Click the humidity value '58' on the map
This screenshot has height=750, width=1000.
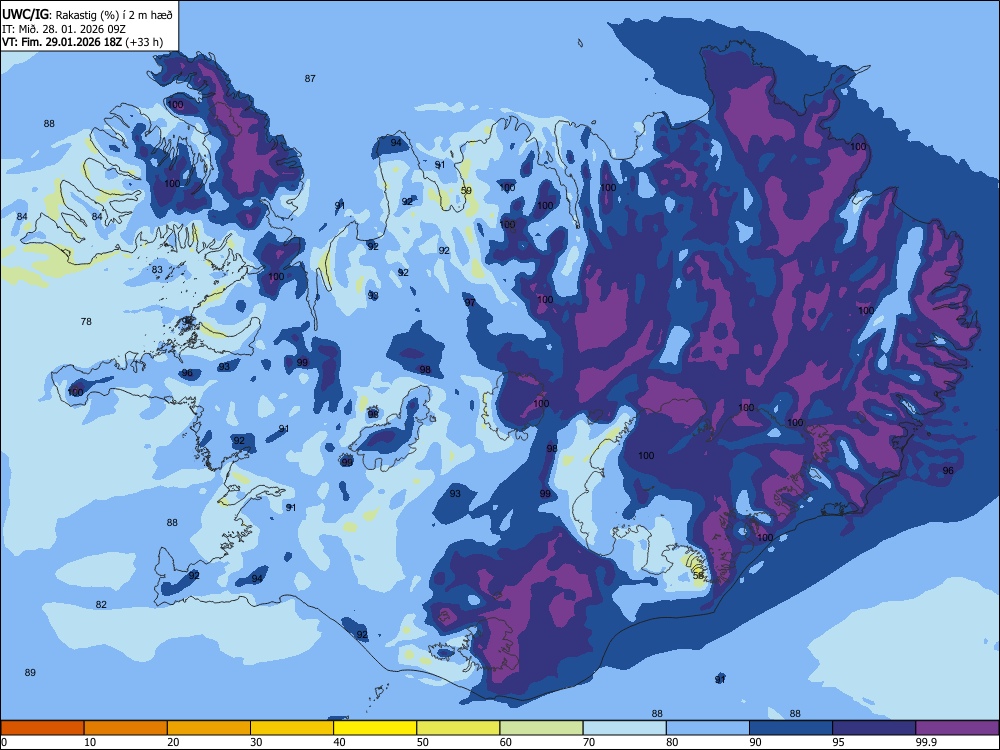(x=698, y=575)
